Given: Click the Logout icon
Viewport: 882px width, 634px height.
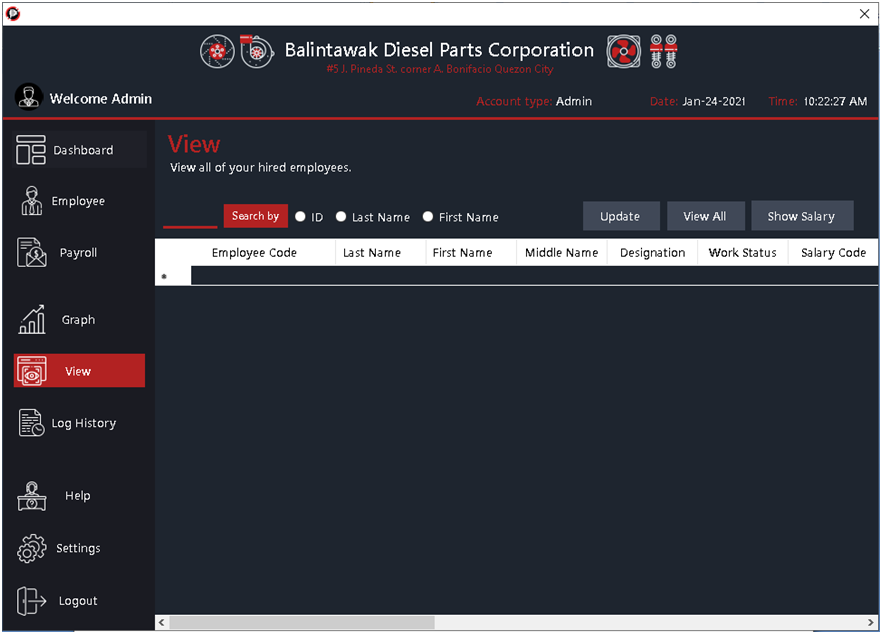Looking at the screenshot, I should (30, 600).
